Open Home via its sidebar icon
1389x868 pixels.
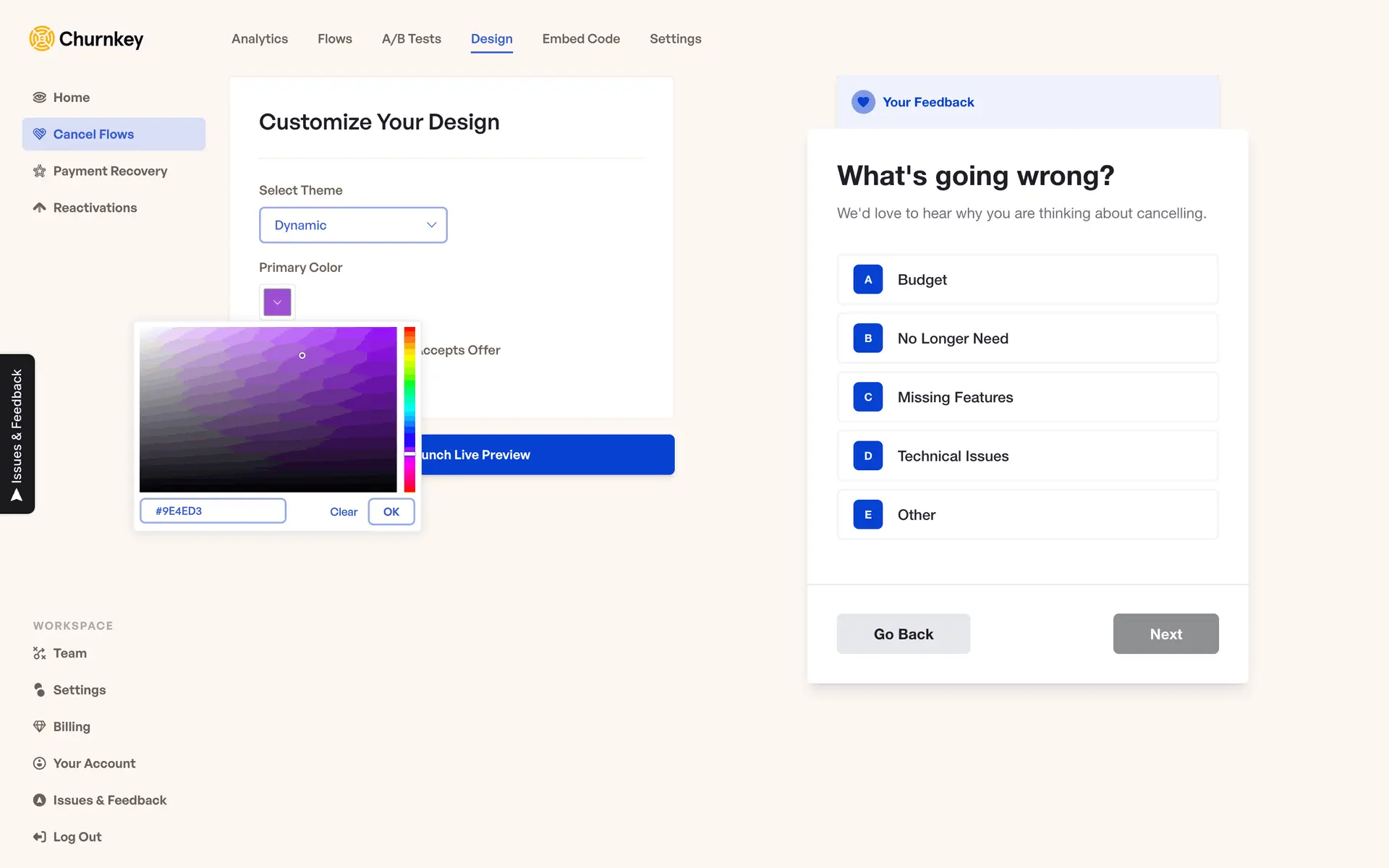[x=40, y=98]
